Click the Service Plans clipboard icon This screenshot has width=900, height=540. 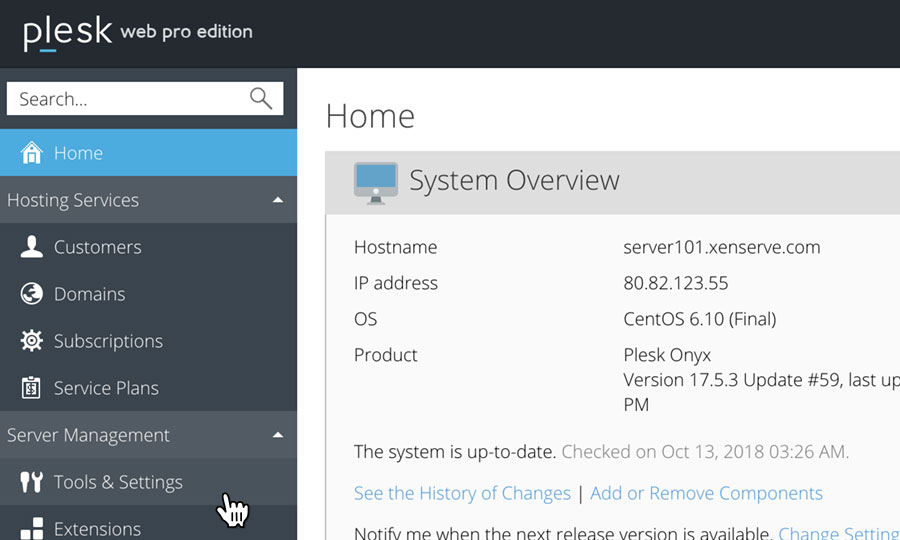tap(31, 388)
